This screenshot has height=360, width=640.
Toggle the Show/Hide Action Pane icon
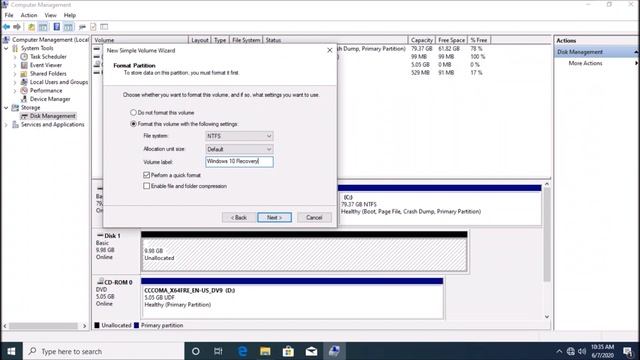coord(68,27)
